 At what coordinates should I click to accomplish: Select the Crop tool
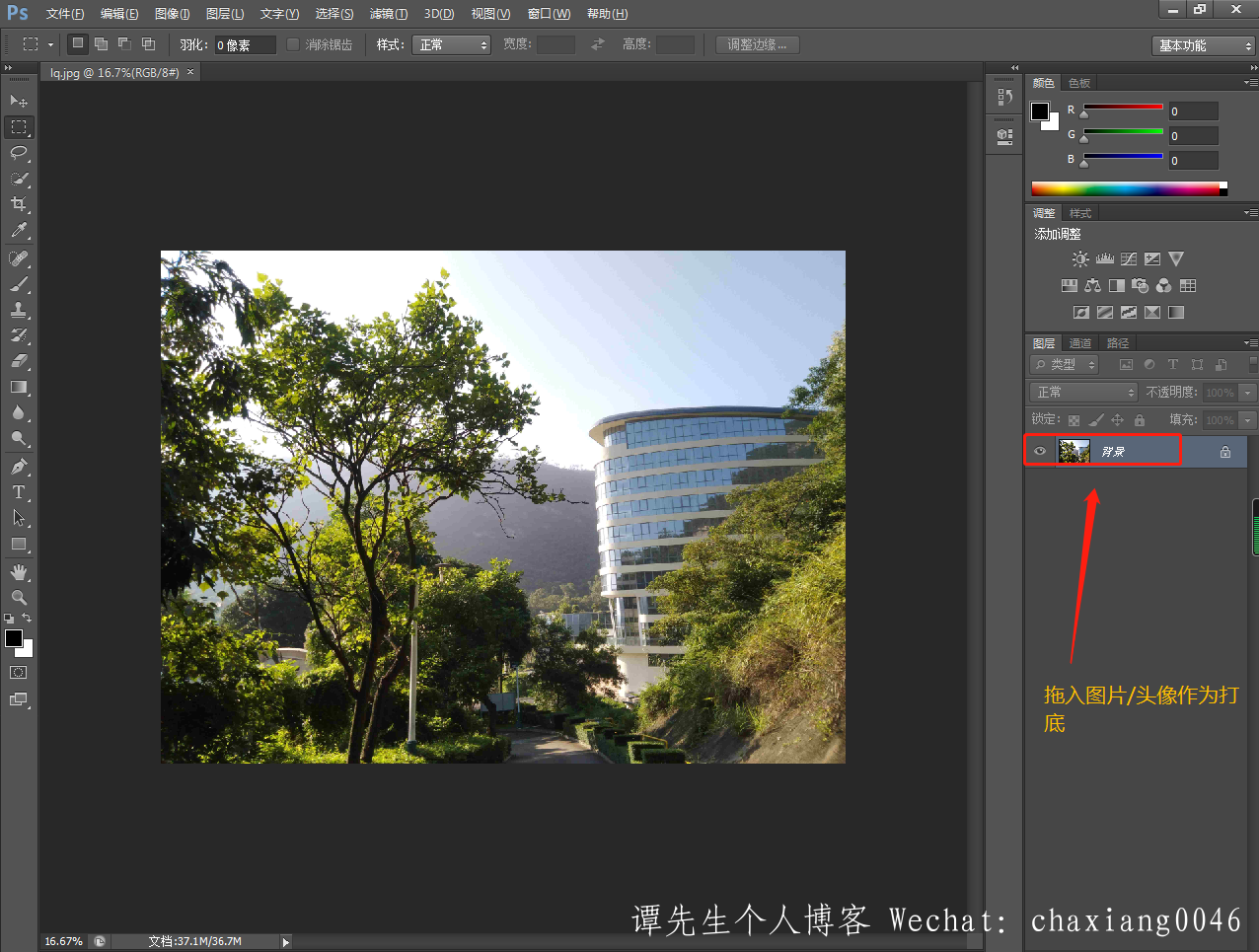(18, 204)
